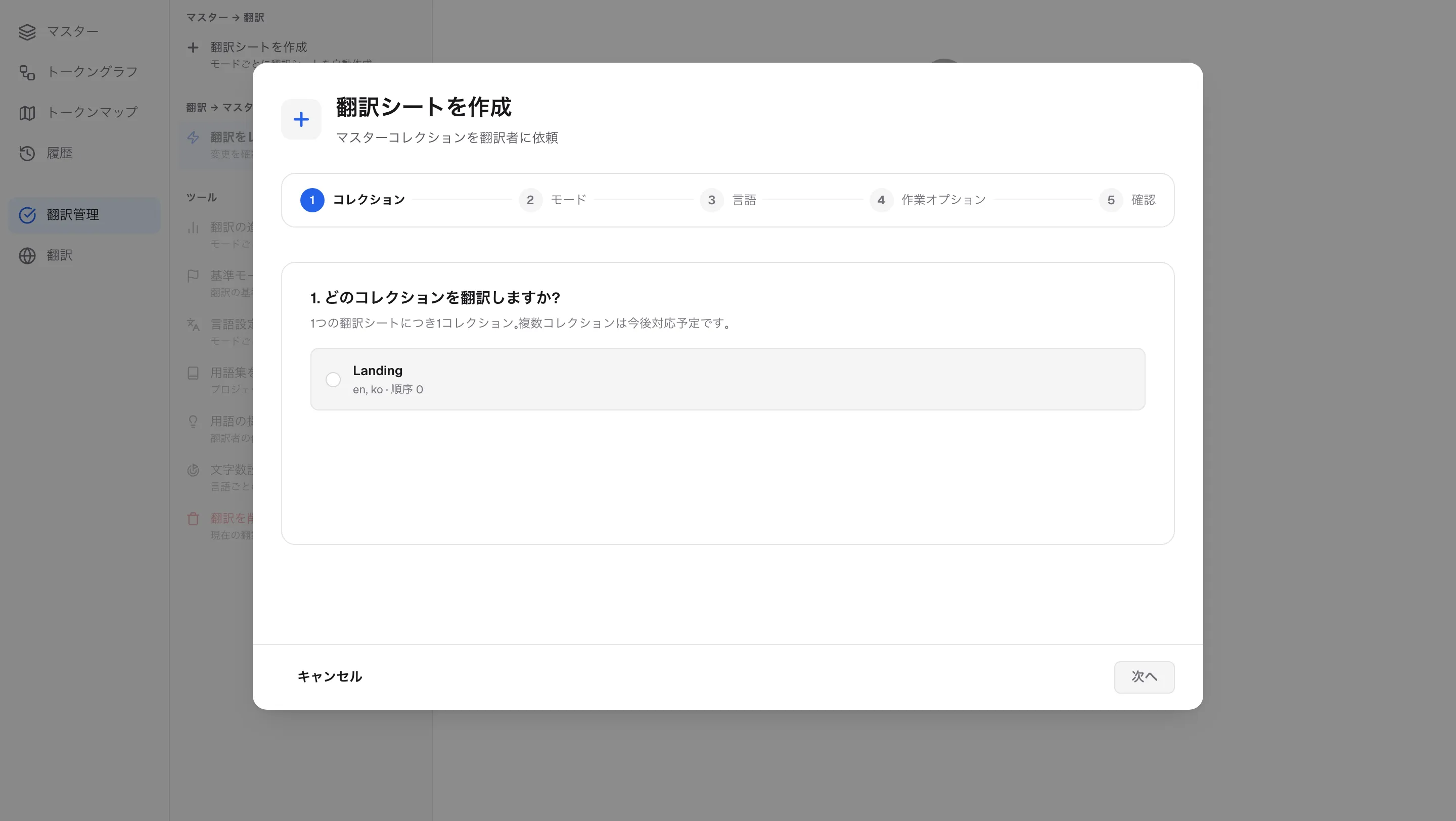Click the plus icon beside 翻訳シートを作成
Viewport: 1456px width, 821px height.
[193, 48]
